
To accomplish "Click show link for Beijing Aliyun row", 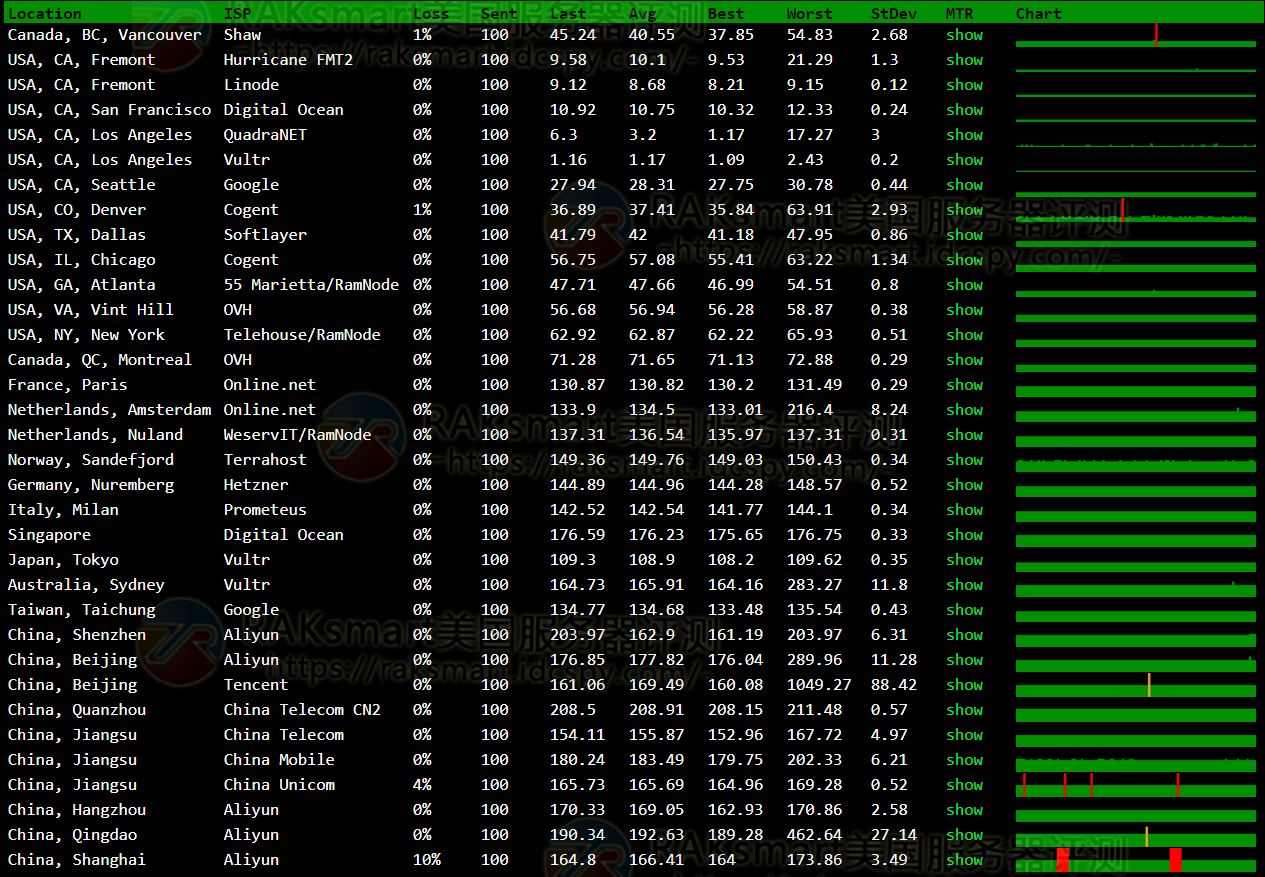I will point(964,660).
